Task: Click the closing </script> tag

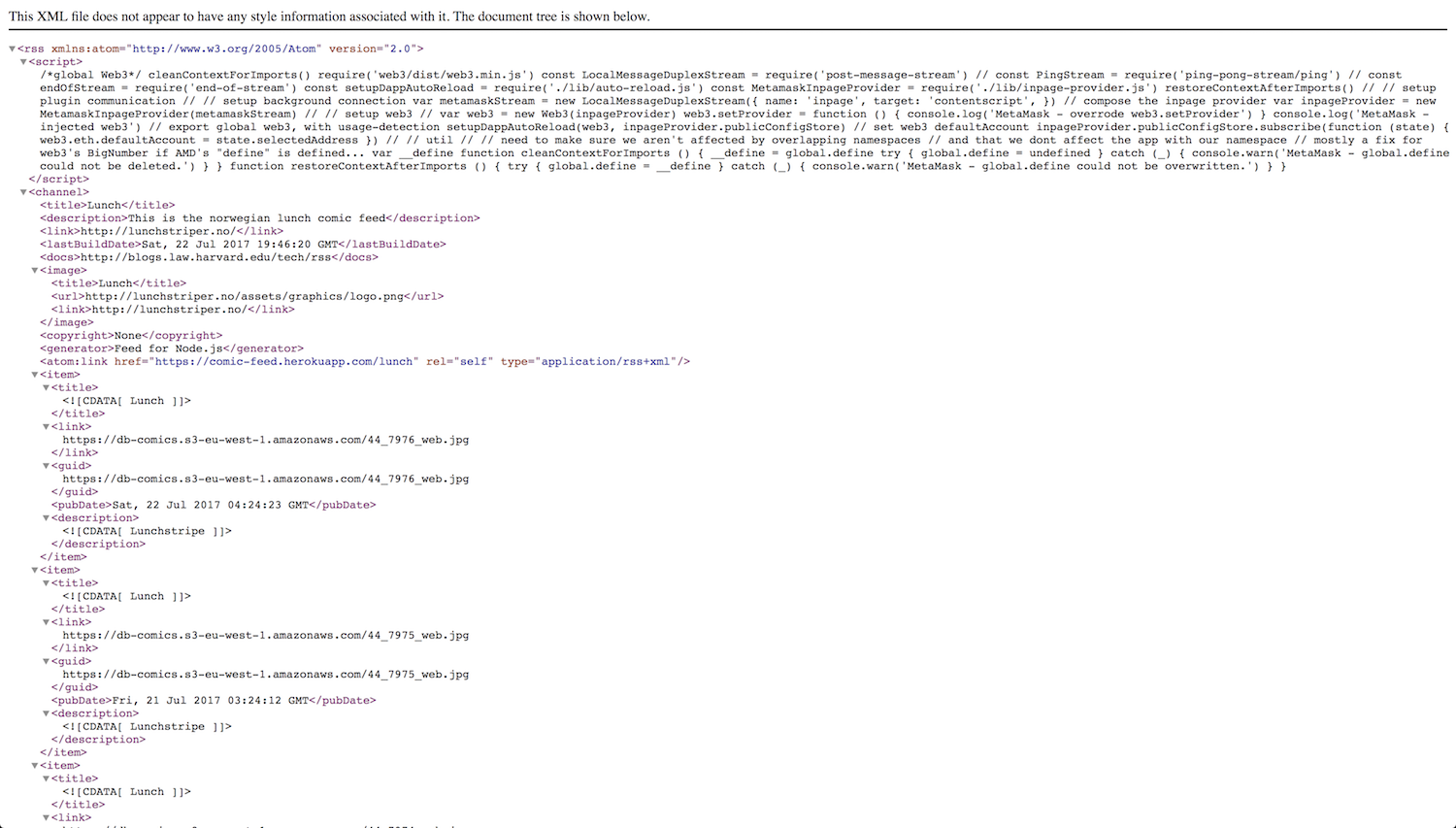Action: click(x=59, y=180)
